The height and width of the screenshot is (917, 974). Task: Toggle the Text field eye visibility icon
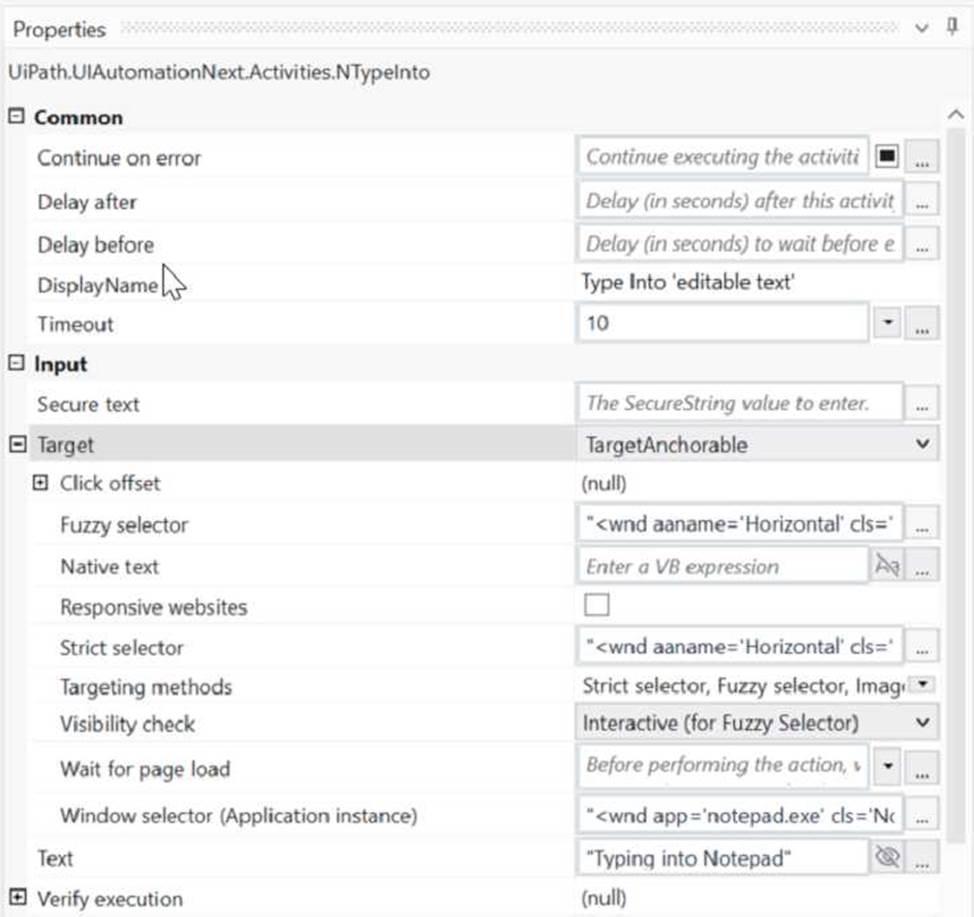887,857
